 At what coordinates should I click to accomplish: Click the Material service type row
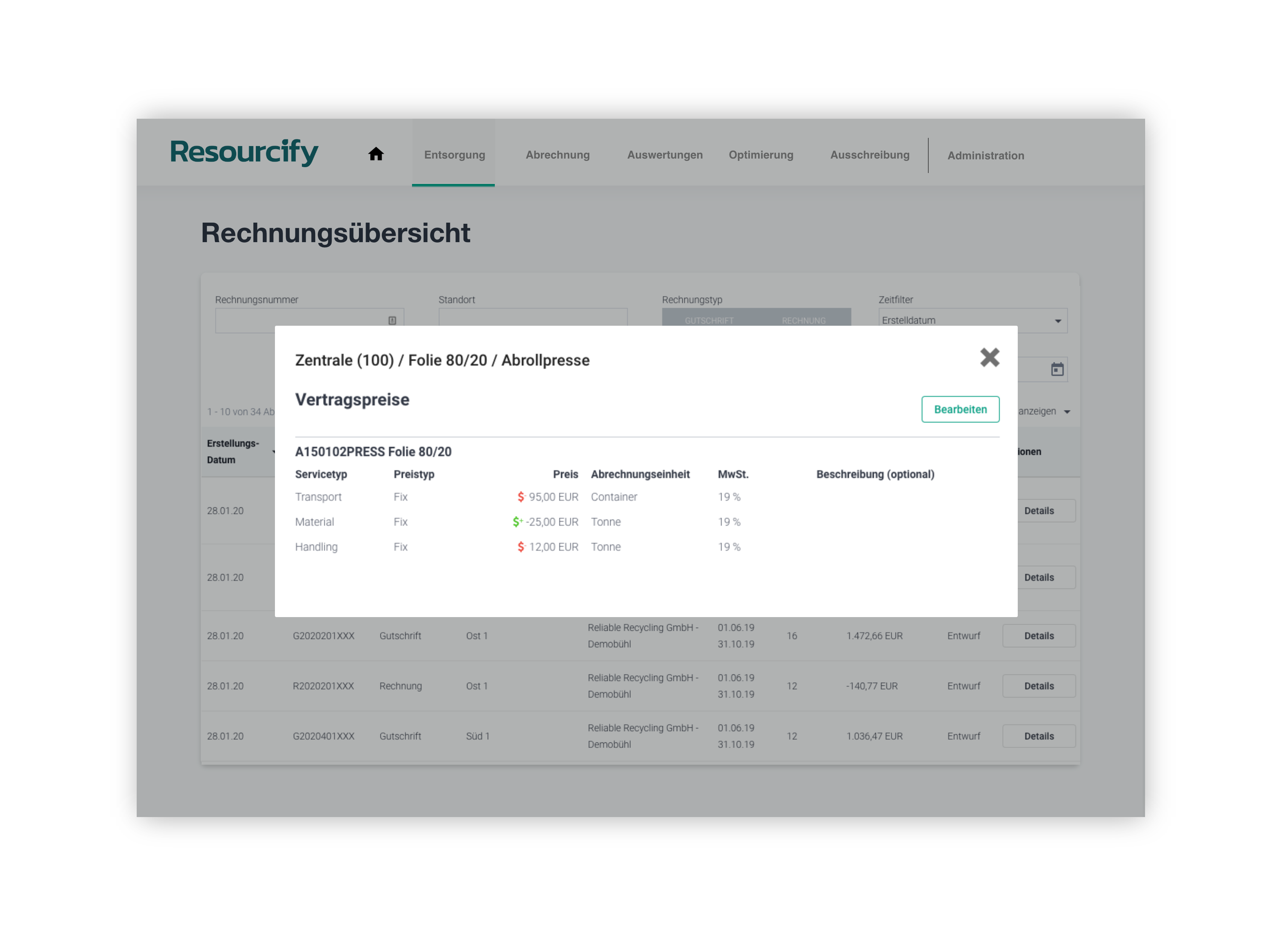click(x=315, y=522)
